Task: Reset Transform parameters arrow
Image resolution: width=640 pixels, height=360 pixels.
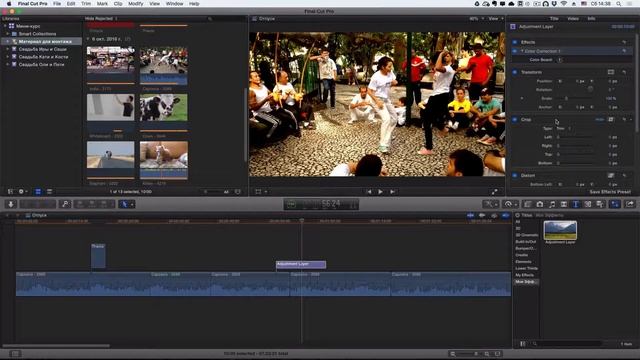Action: pyautogui.click(x=624, y=72)
